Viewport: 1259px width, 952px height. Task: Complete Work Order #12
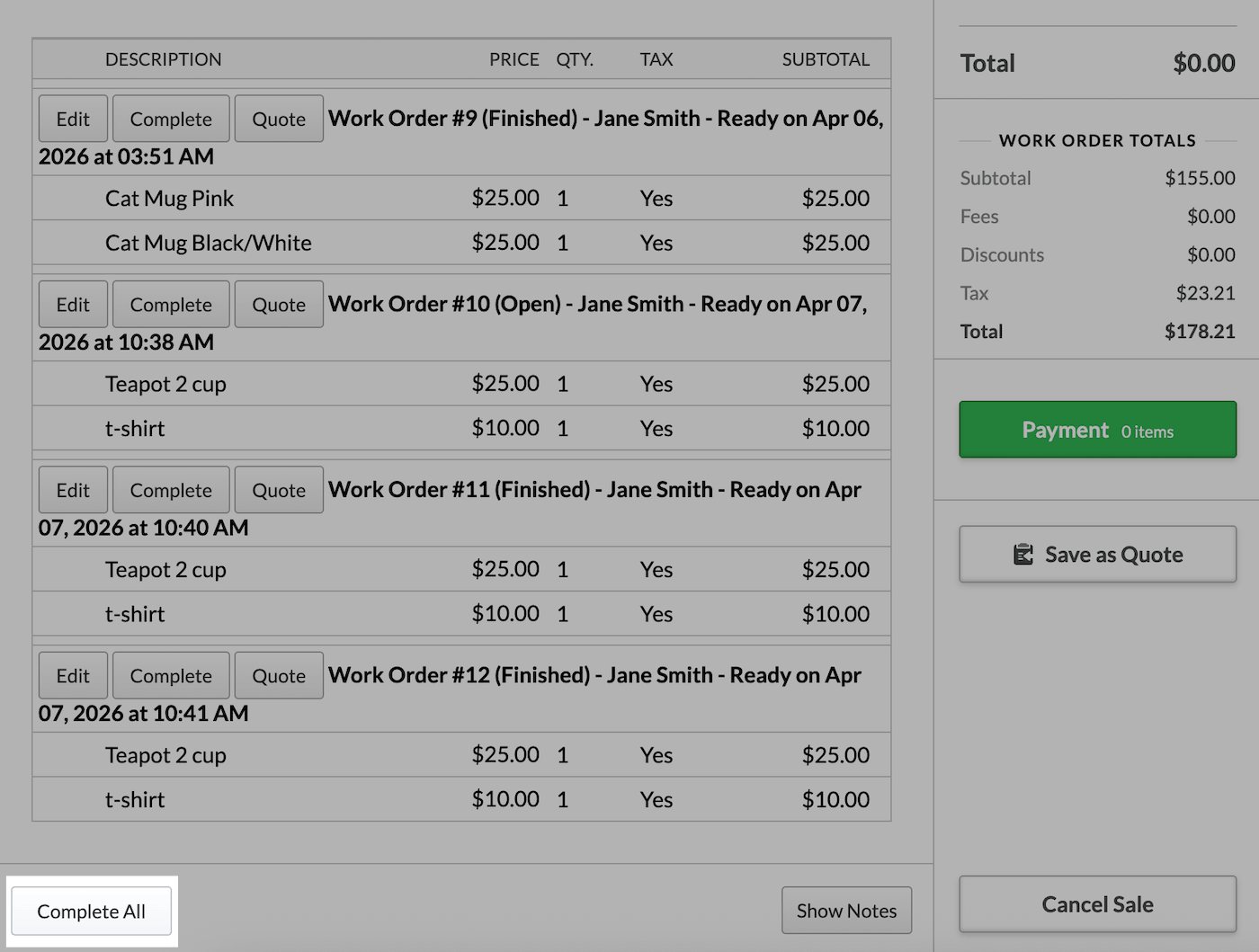coord(171,676)
